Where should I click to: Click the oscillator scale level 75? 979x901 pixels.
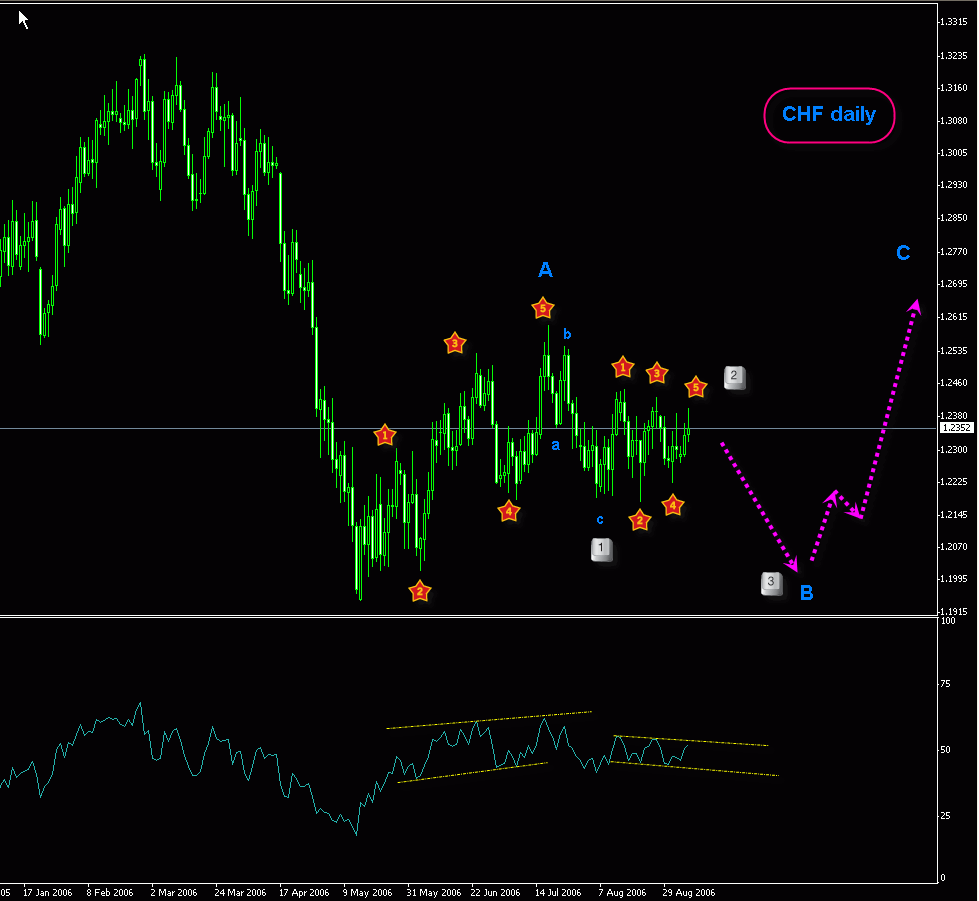pos(946,684)
